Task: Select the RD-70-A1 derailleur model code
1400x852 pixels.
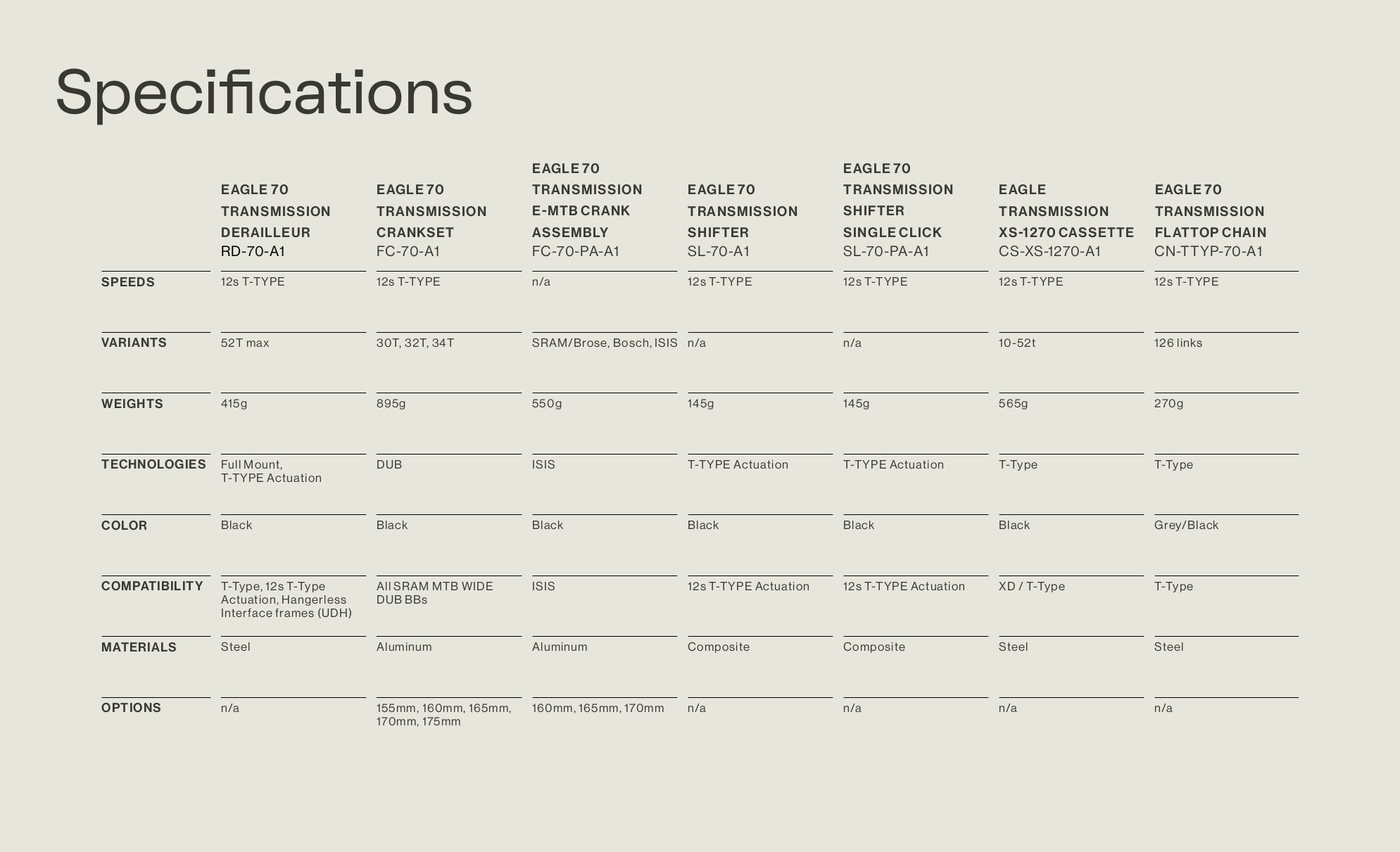Action: tap(253, 252)
